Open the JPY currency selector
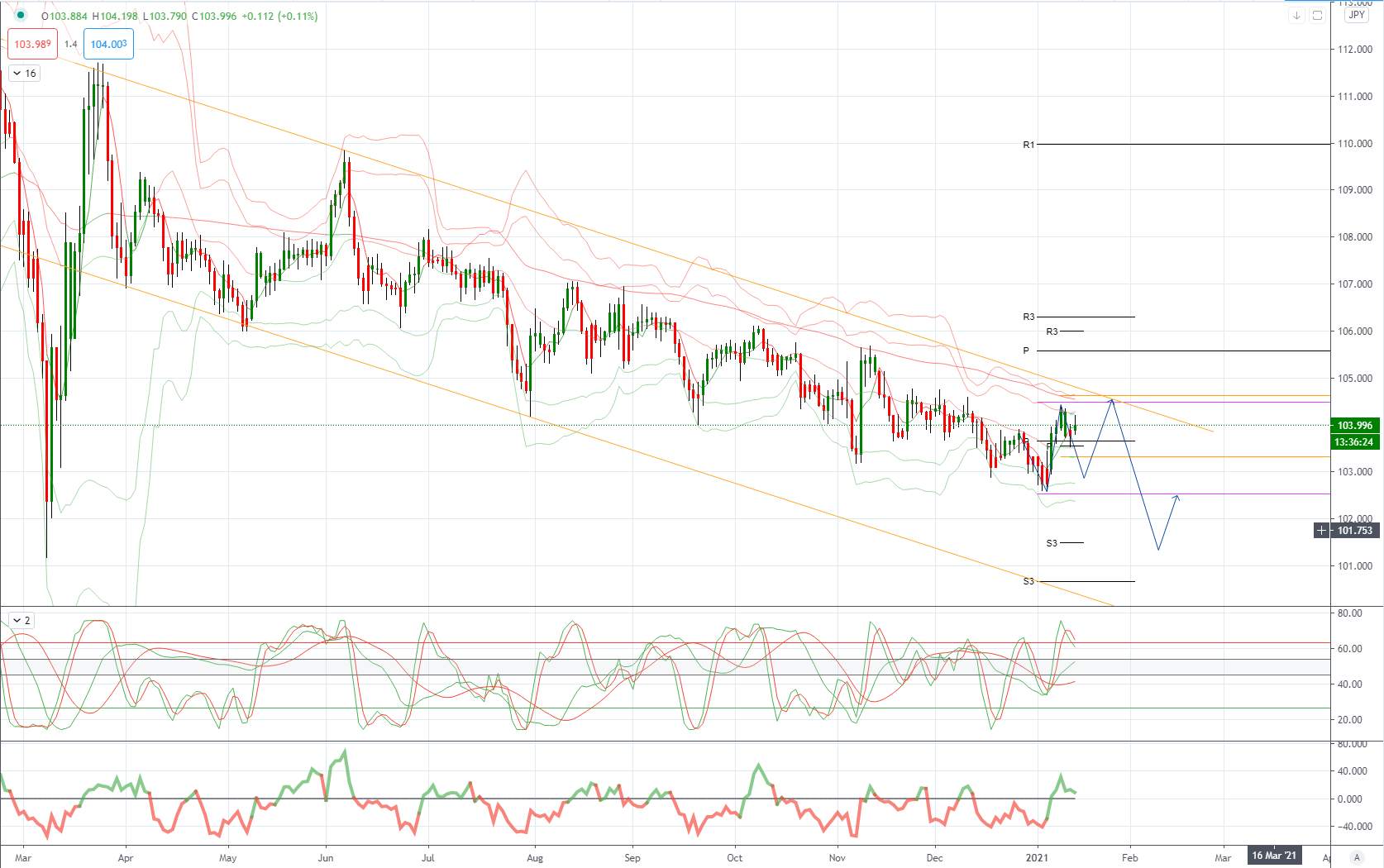Viewport: 1384px width, 868px height. click(1357, 15)
